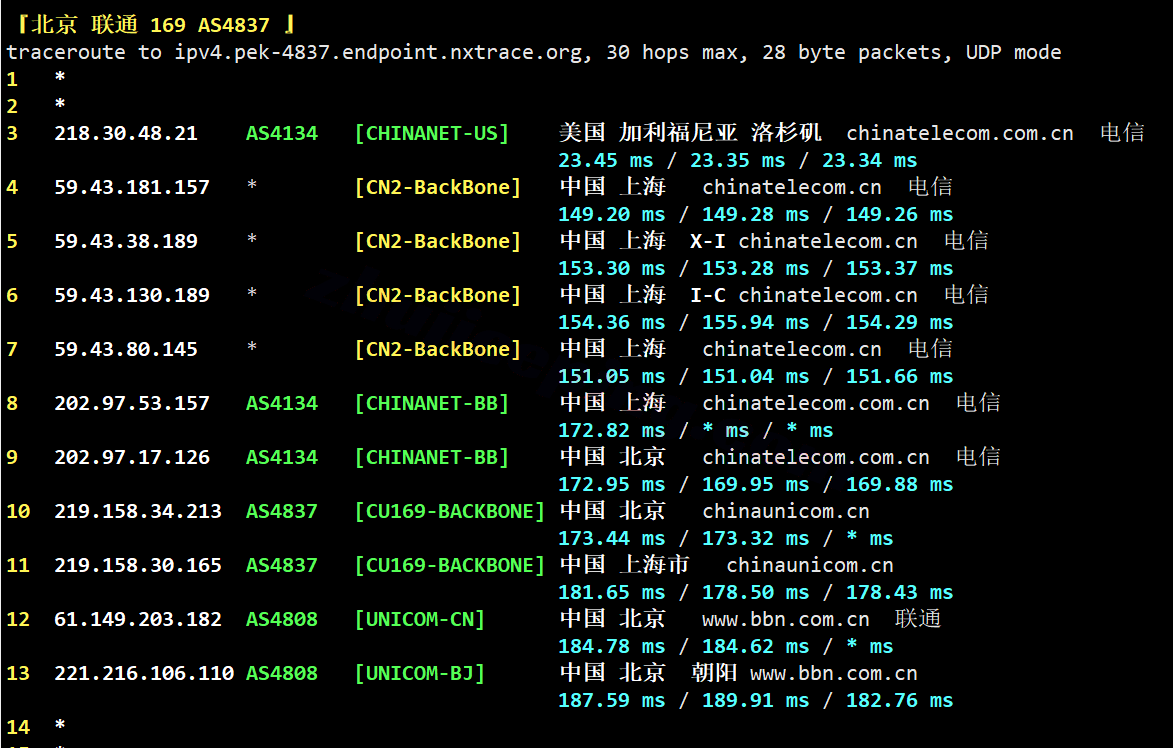1173x748 pixels.
Task: Click AS4134 on hop 3
Action: pyautogui.click(x=282, y=133)
